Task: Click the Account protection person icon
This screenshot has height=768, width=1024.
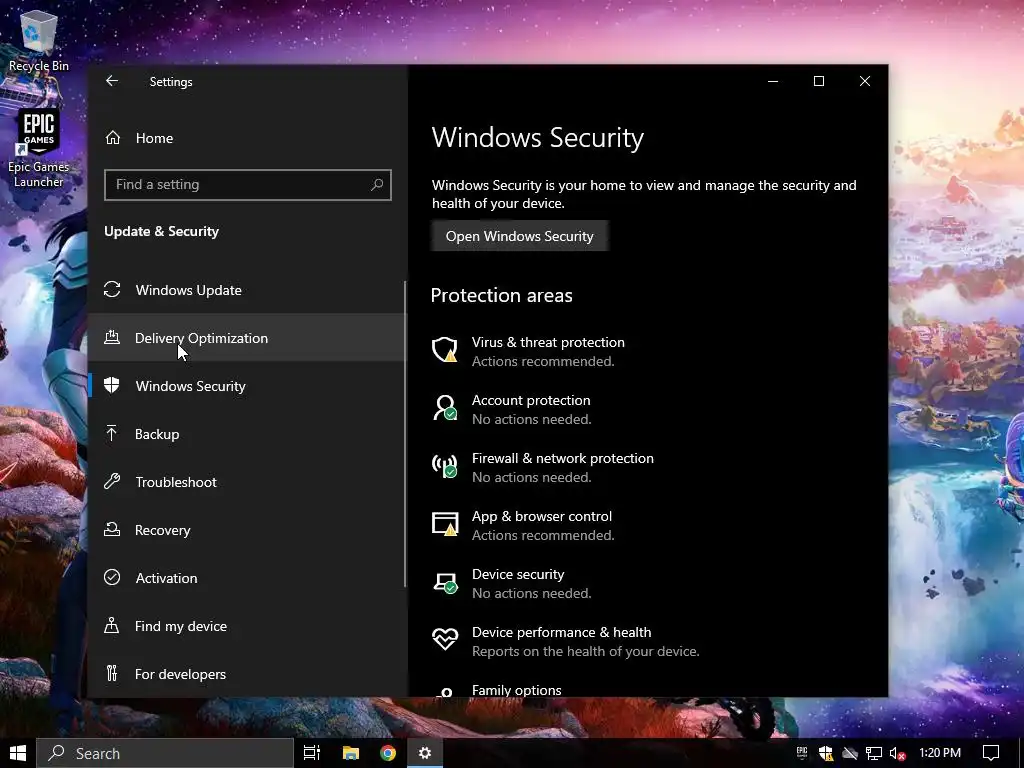Action: 445,408
